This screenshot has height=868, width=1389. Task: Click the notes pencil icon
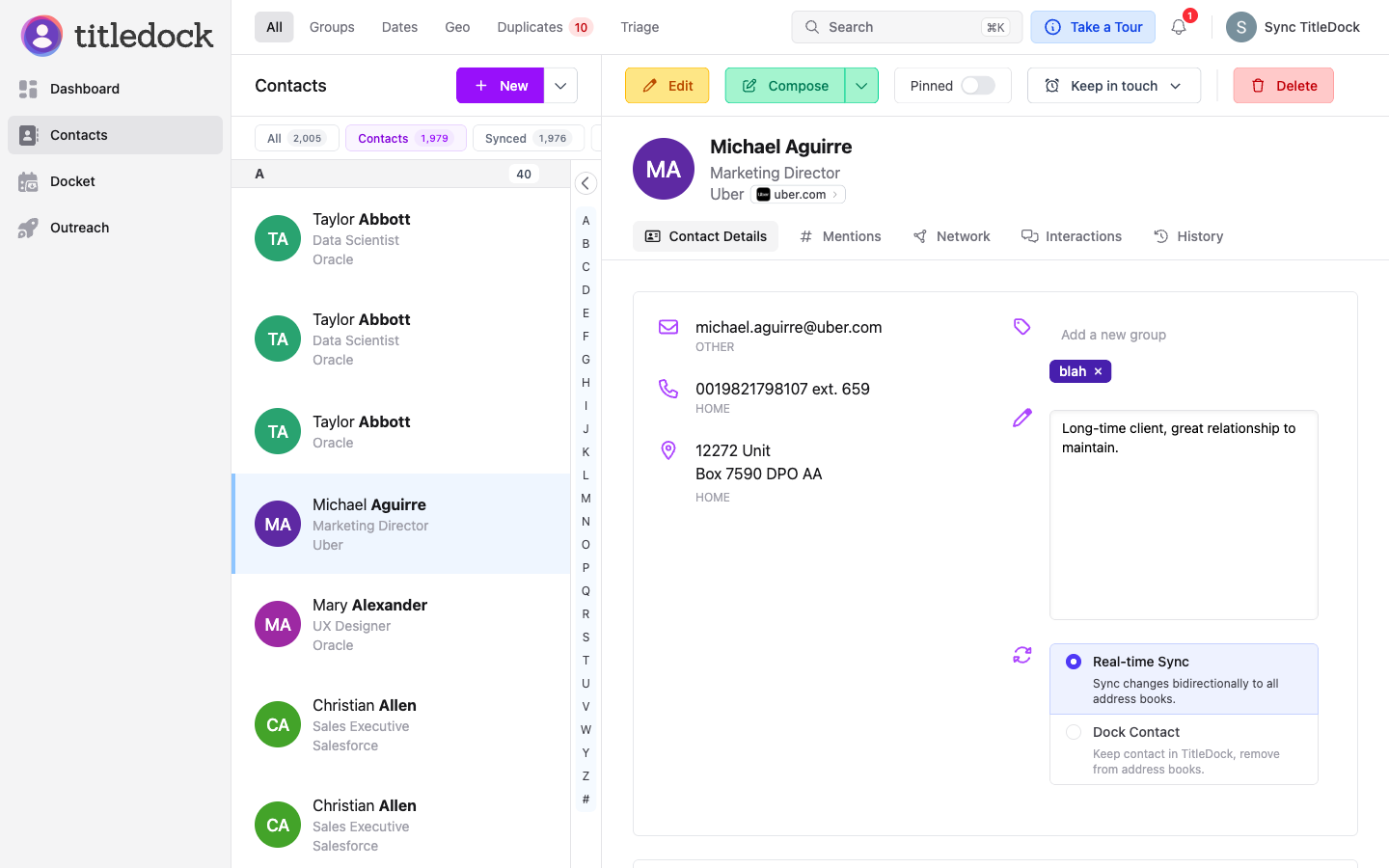1022,418
